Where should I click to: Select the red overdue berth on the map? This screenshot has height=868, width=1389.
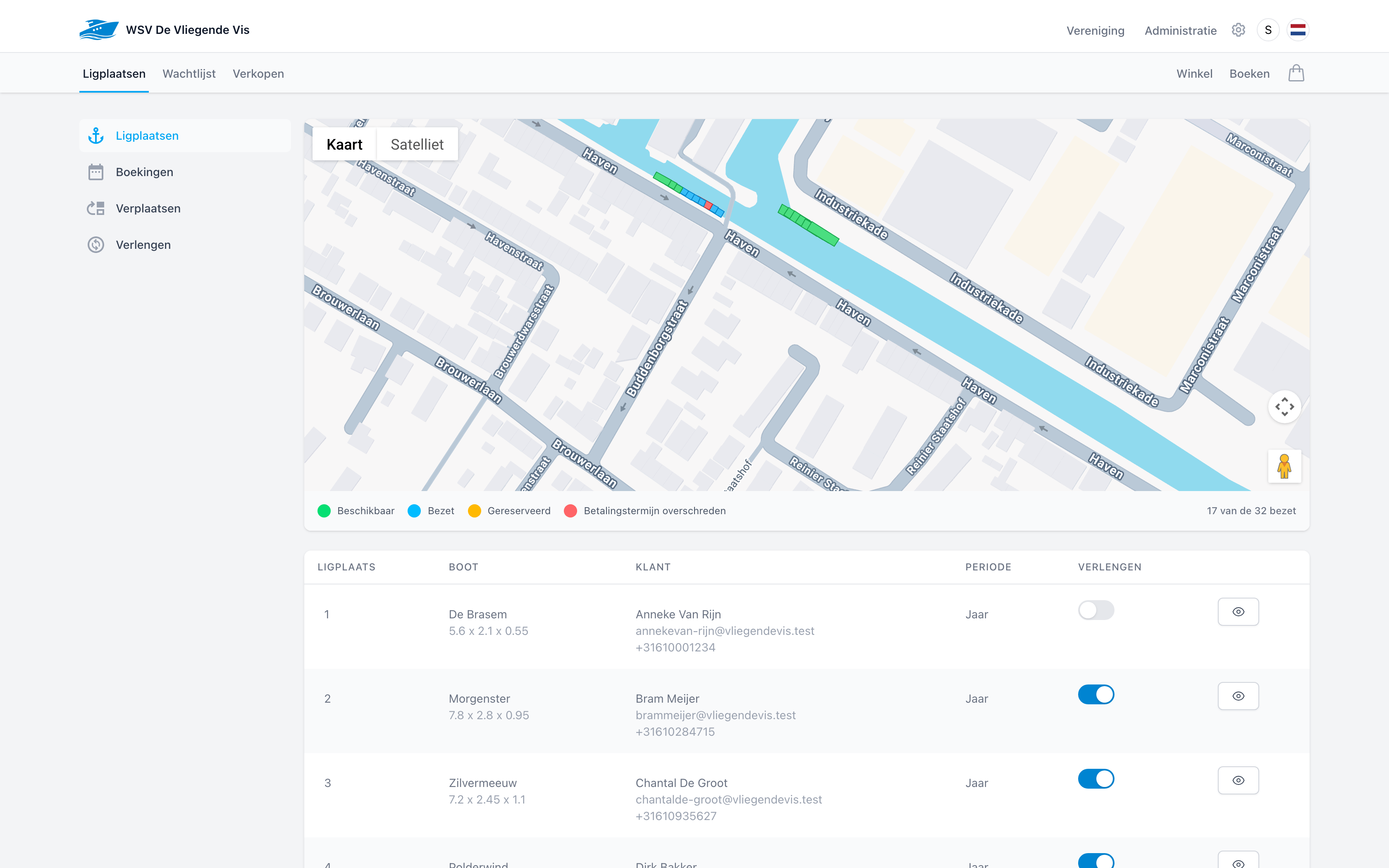pos(708,205)
